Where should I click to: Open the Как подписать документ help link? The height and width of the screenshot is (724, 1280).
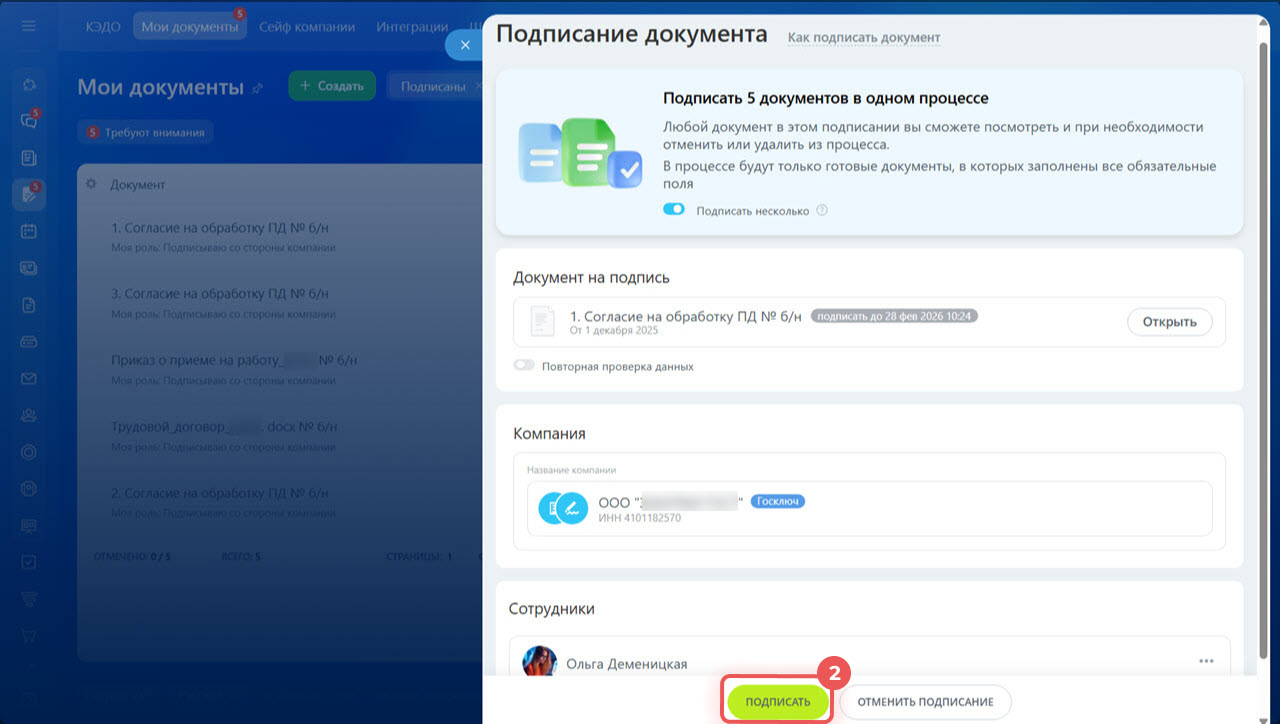[x=864, y=37]
